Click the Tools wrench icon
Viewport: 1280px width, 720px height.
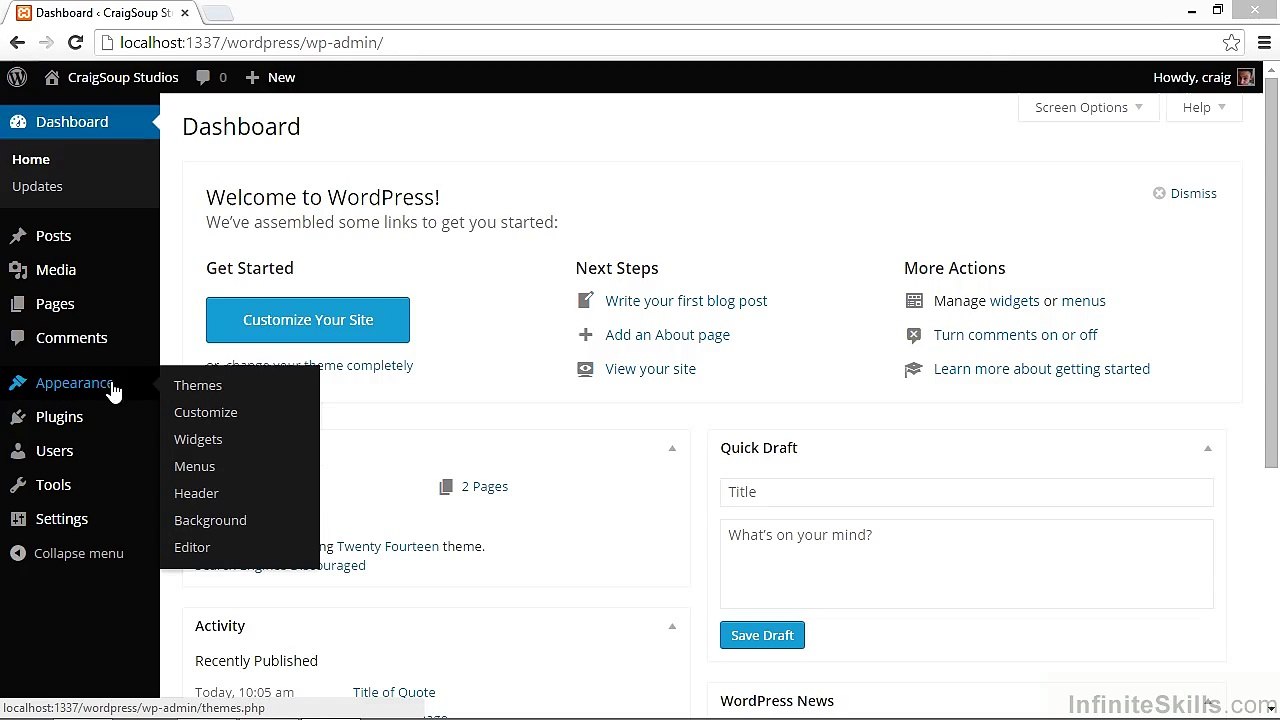[x=18, y=485]
